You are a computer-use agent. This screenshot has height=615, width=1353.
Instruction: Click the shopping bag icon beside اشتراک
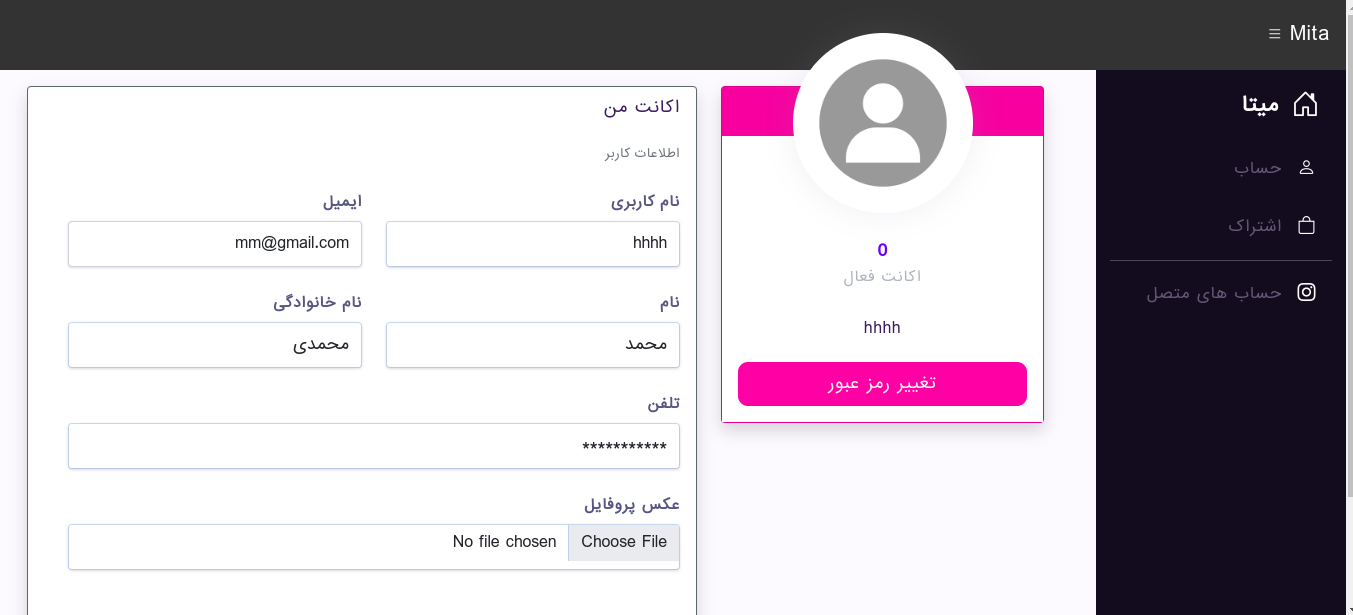point(1306,225)
